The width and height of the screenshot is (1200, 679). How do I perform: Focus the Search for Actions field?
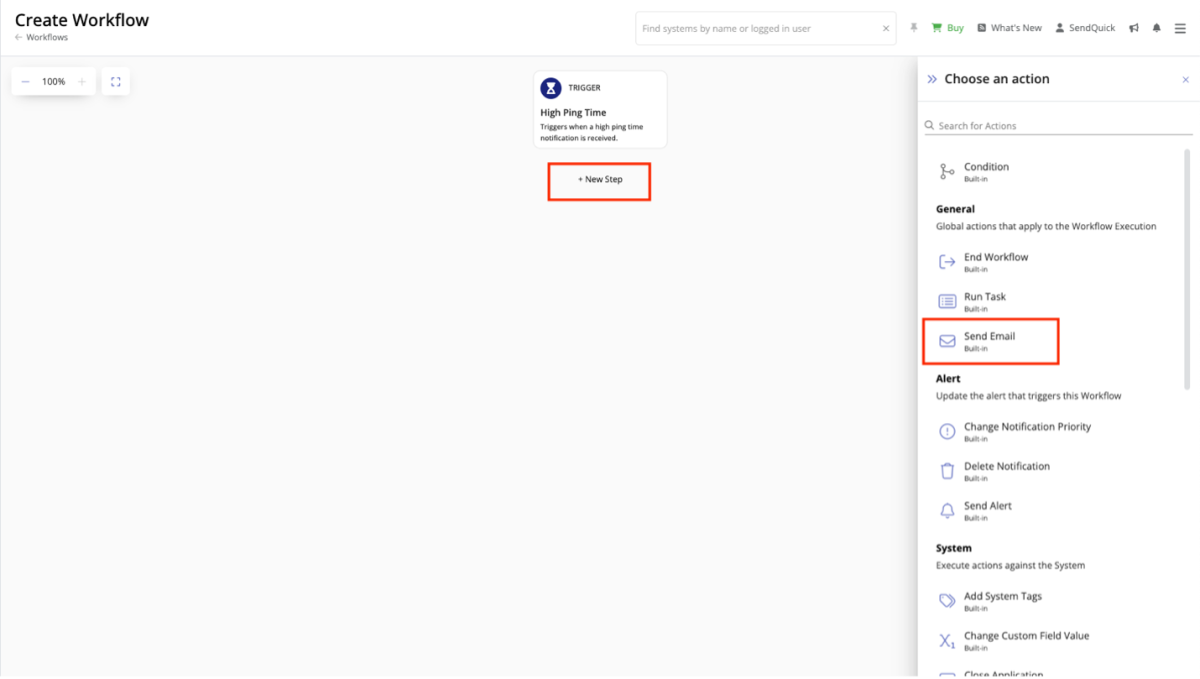click(1058, 126)
